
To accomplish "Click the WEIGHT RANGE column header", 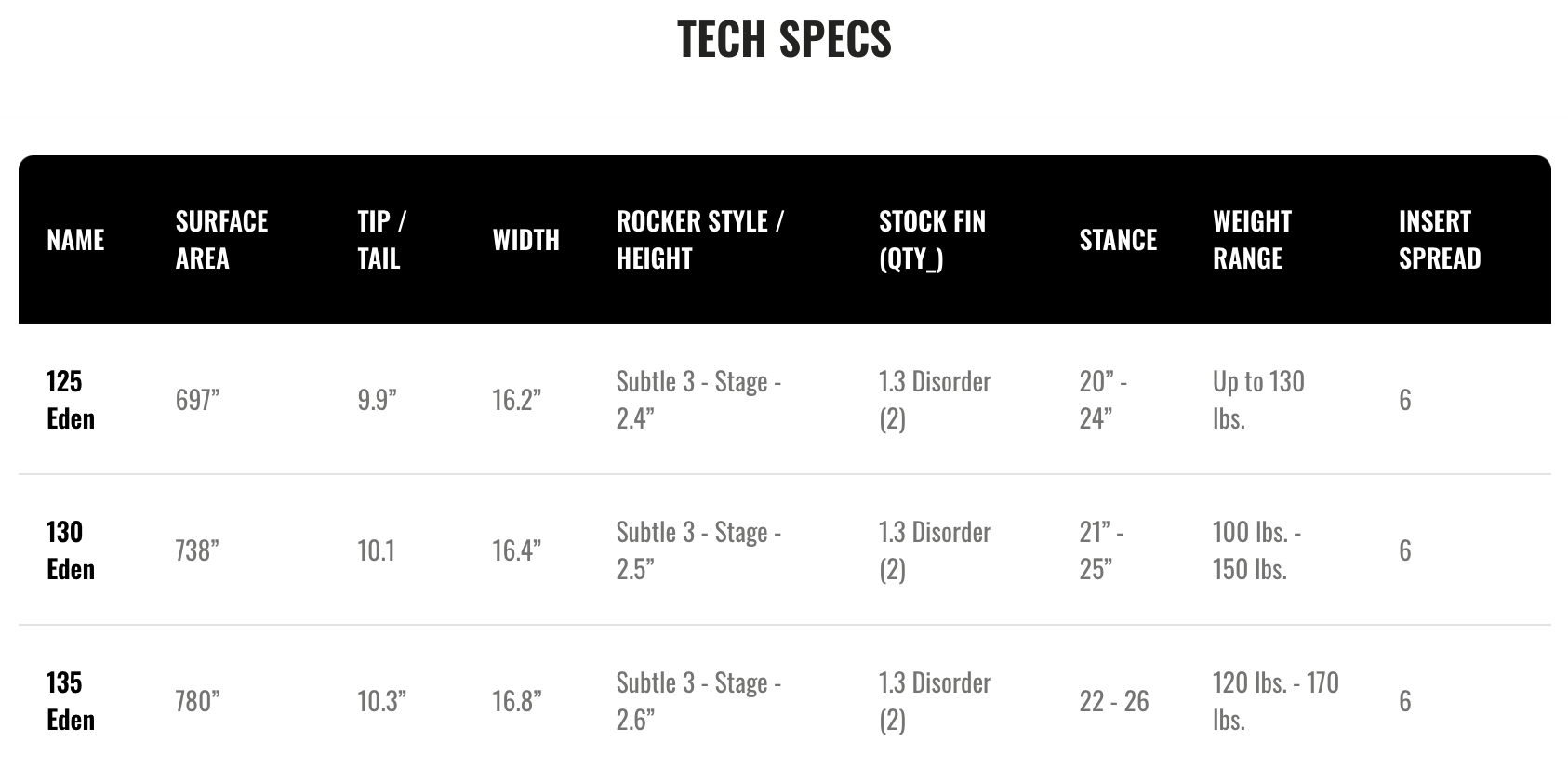I will coord(1252,240).
